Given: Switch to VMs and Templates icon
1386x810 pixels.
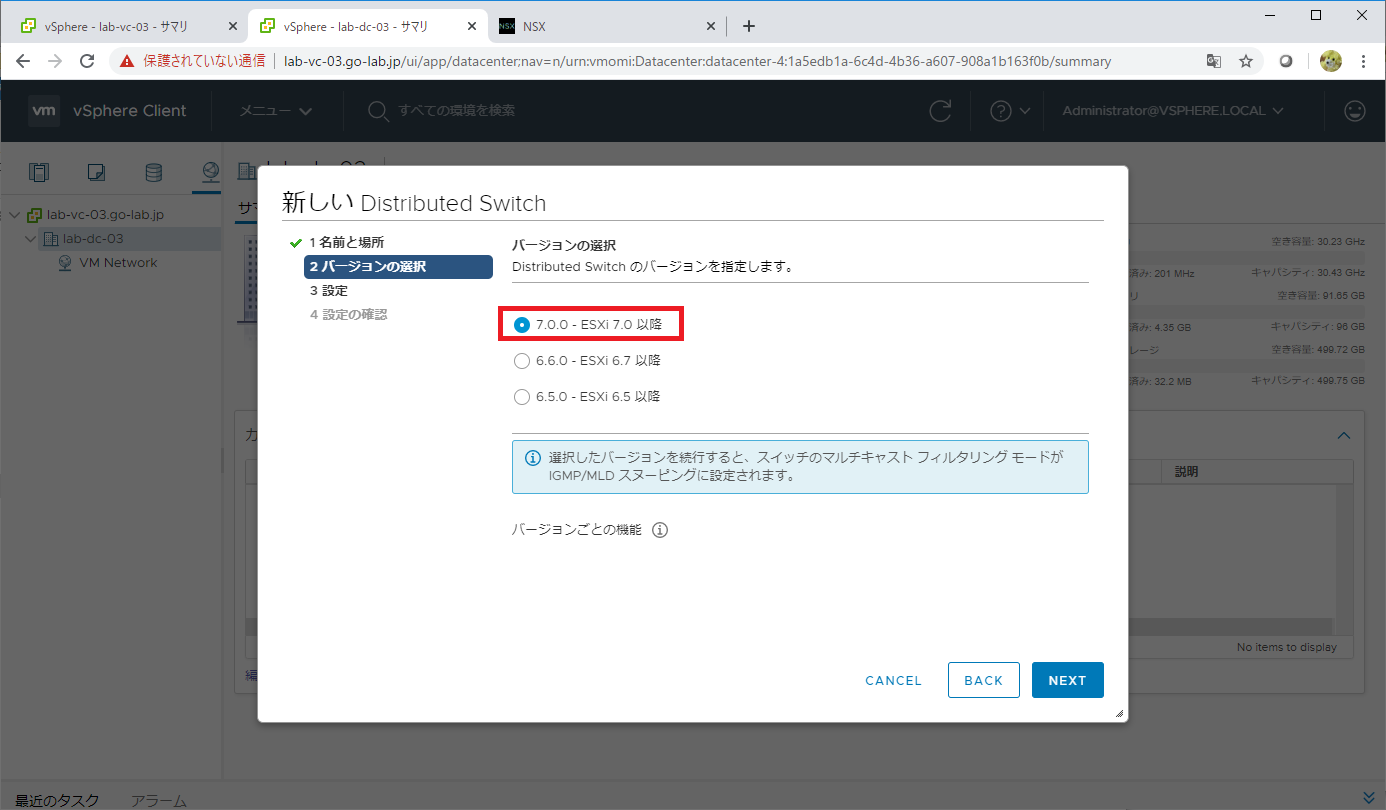Looking at the screenshot, I should point(96,172).
